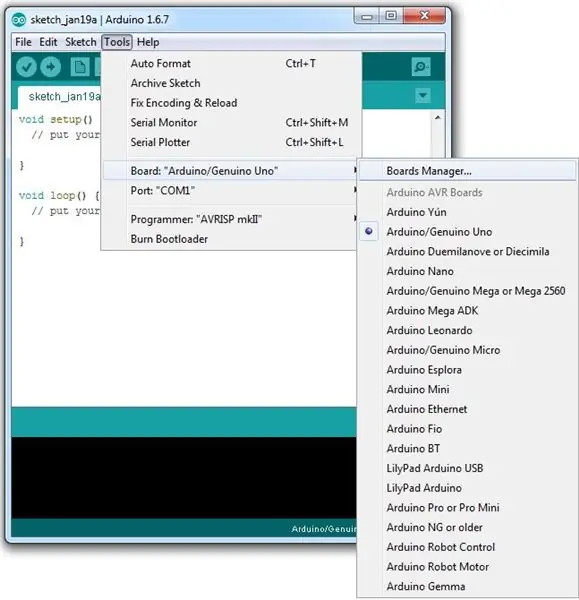Open Serial Monitor from the menu

230,122
